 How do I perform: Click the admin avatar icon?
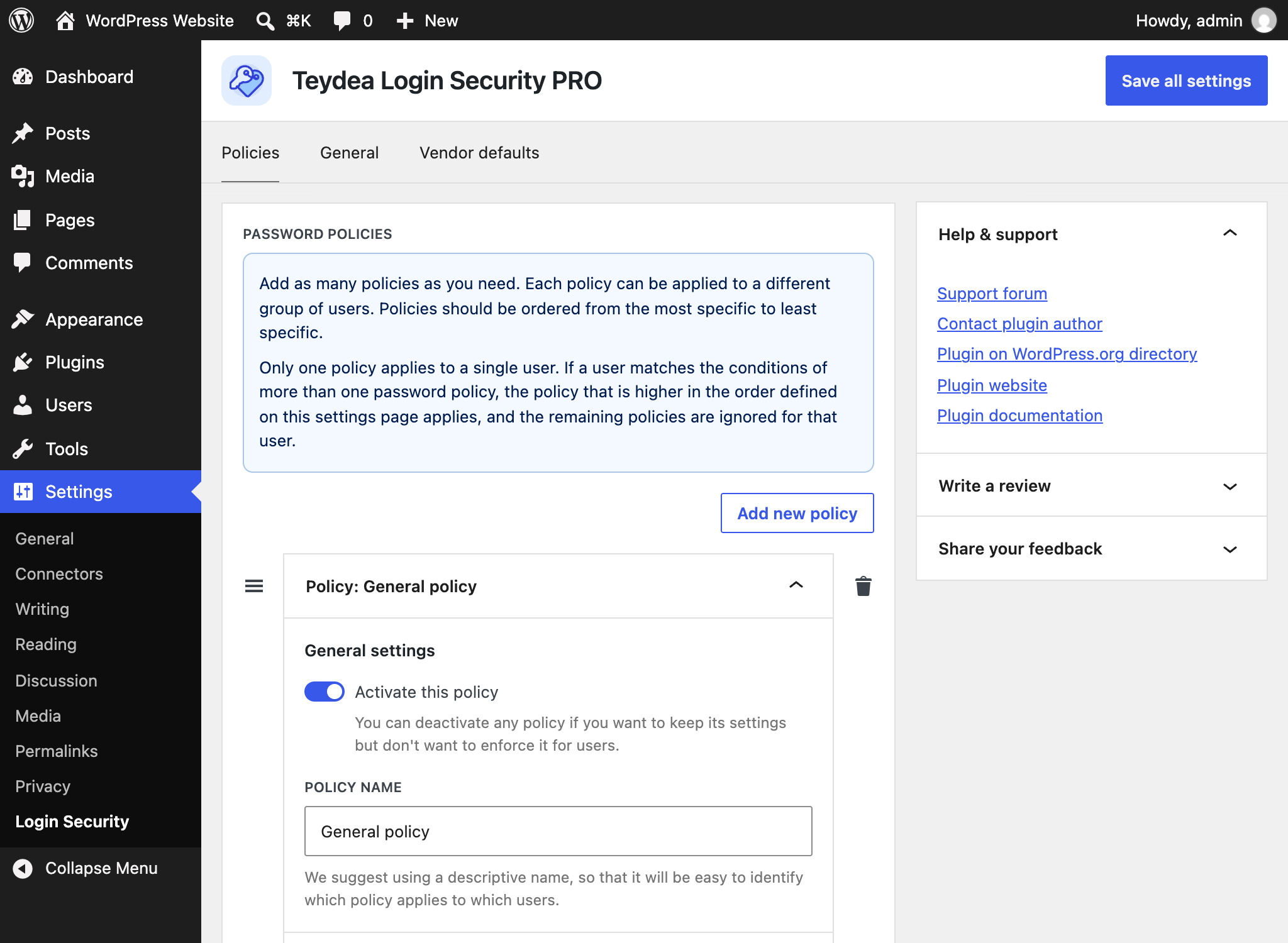pos(1264,20)
